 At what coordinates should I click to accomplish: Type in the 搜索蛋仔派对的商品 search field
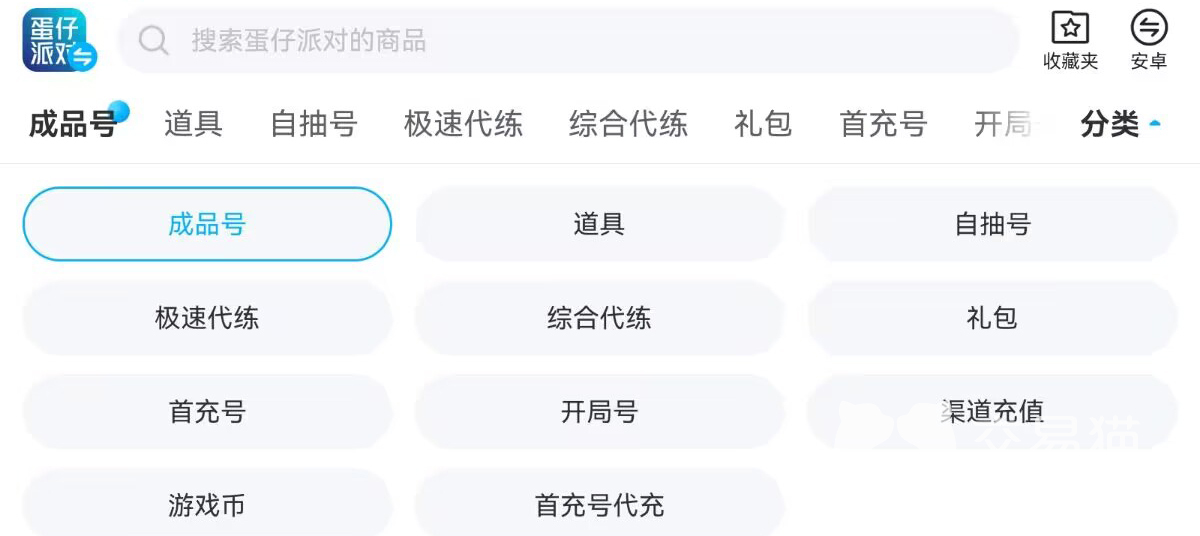pyautogui.click(x=580, y=41)
